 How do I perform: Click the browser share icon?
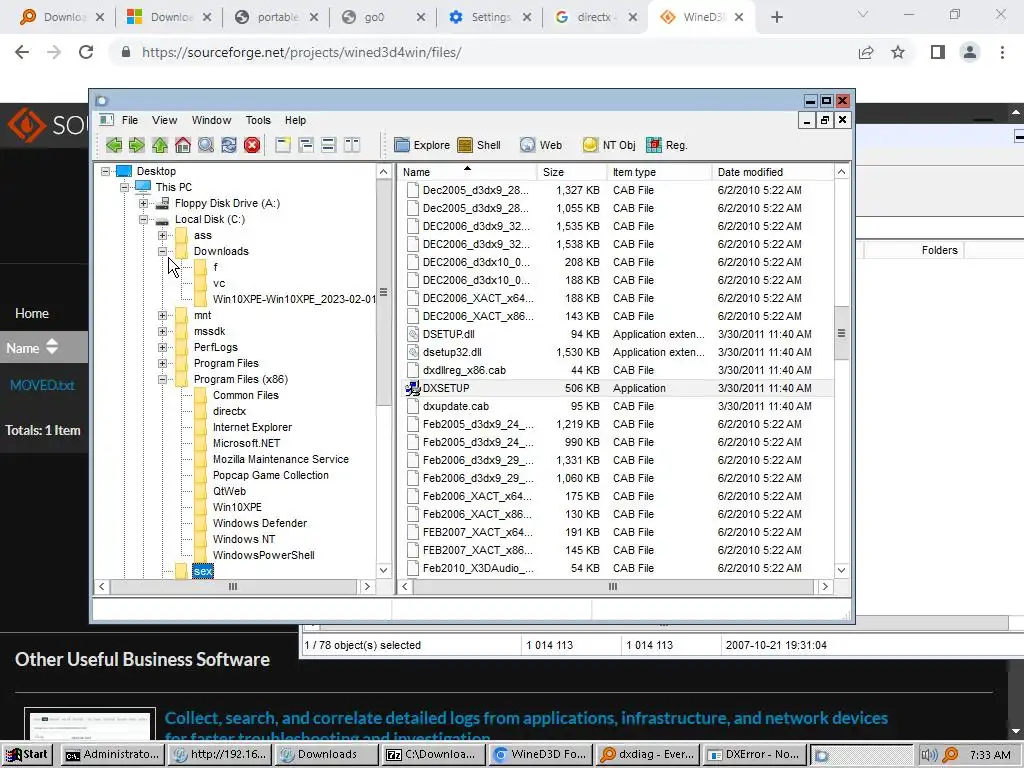[x=866, y=52]
